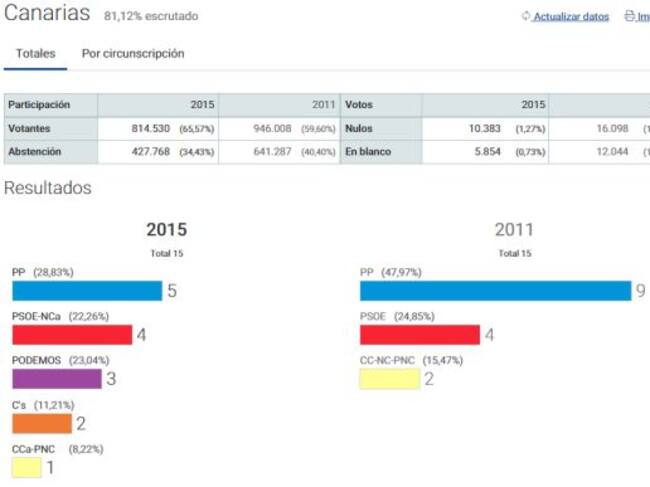Screen dimensions: 650x487
Task: Select the red PSOE bar in 2011
Action: [x=419, y=335]
